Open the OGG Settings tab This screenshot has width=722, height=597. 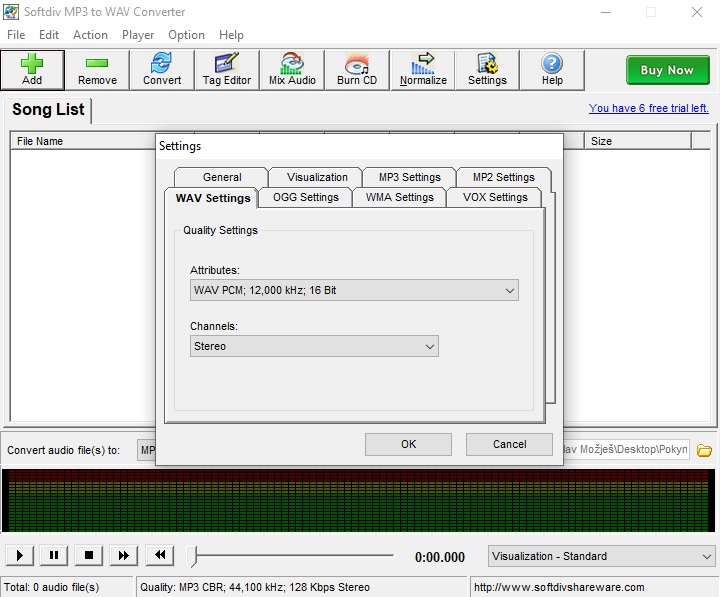point(306,197)
